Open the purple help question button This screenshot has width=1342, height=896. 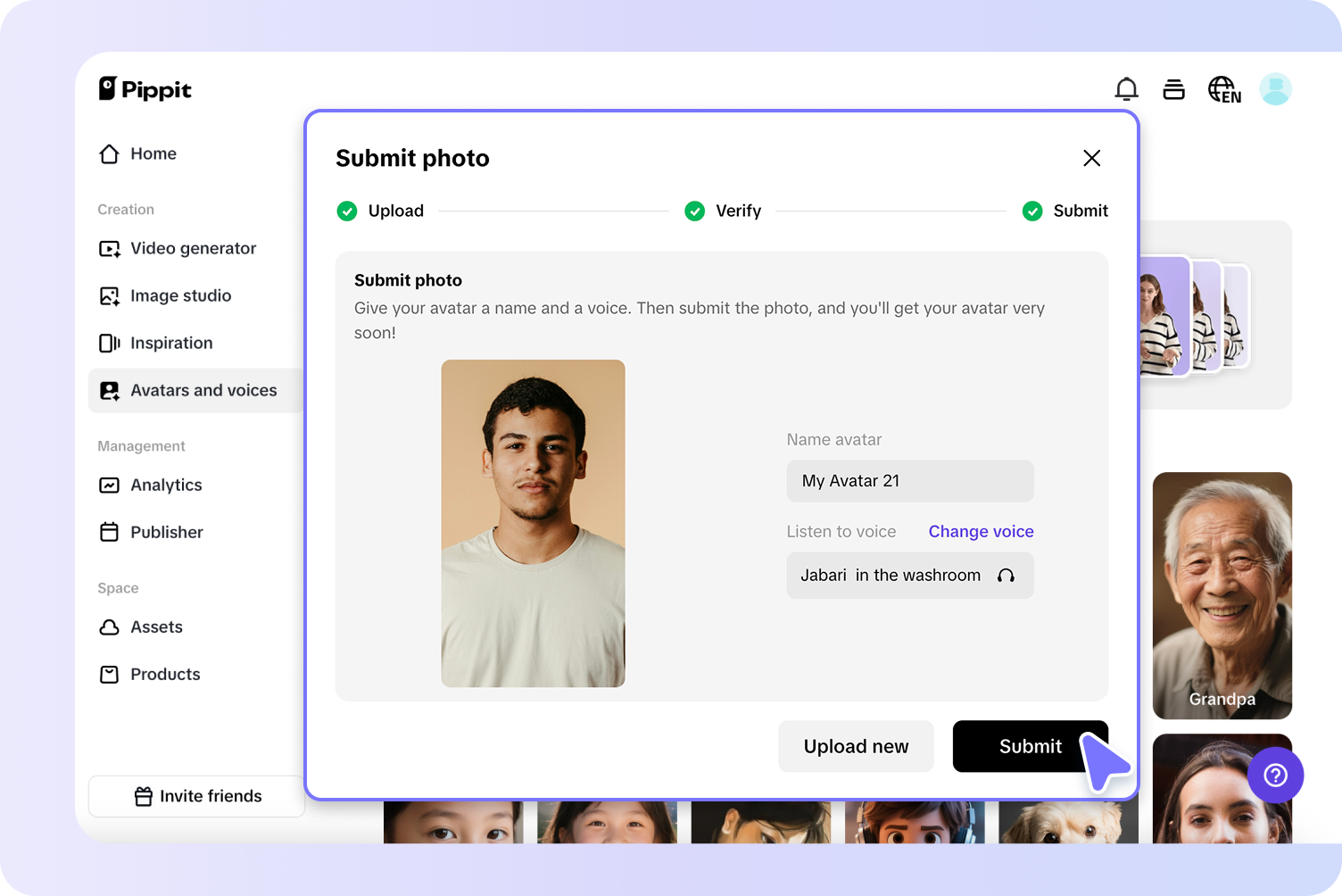1275,775
